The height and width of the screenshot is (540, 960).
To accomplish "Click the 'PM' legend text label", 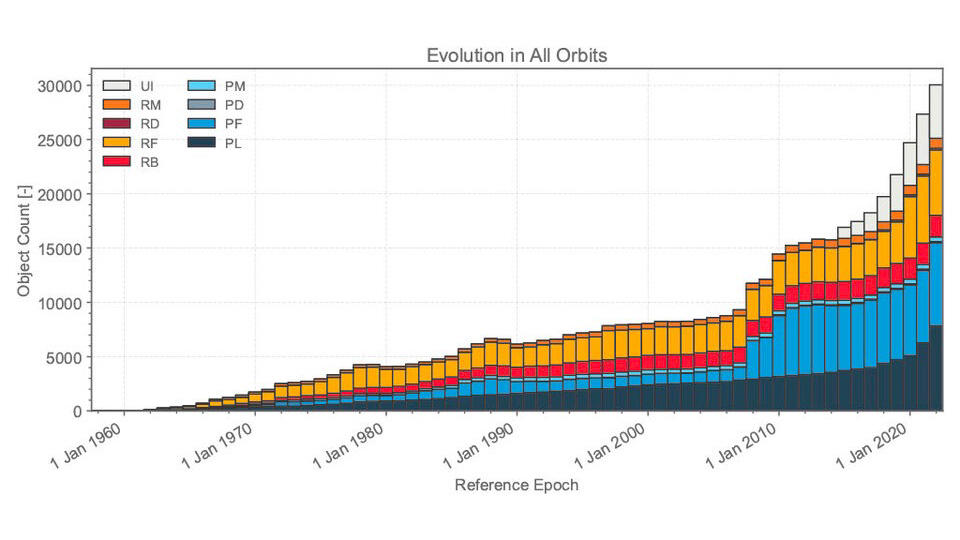I will [235, 86].
